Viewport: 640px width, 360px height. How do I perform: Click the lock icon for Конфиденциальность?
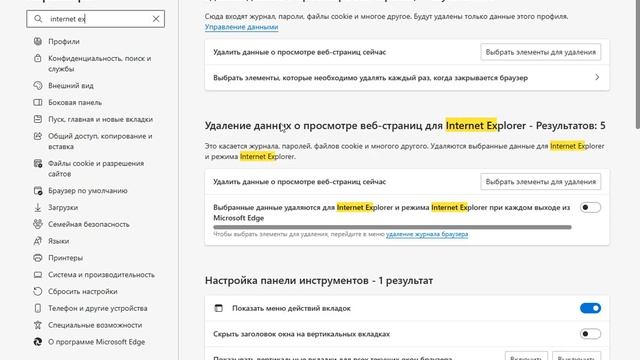(x=38, y=58)
